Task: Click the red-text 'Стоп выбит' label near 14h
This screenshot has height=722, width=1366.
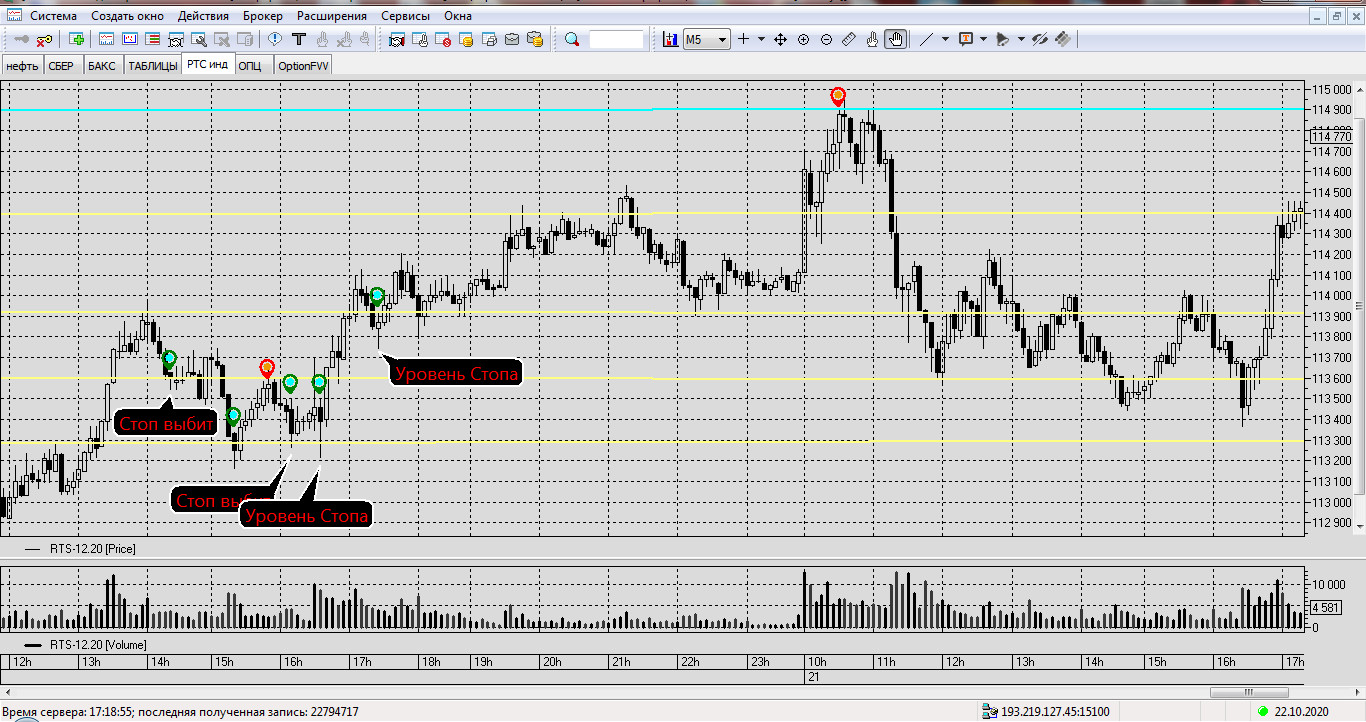Action: (x=166, y=424)
